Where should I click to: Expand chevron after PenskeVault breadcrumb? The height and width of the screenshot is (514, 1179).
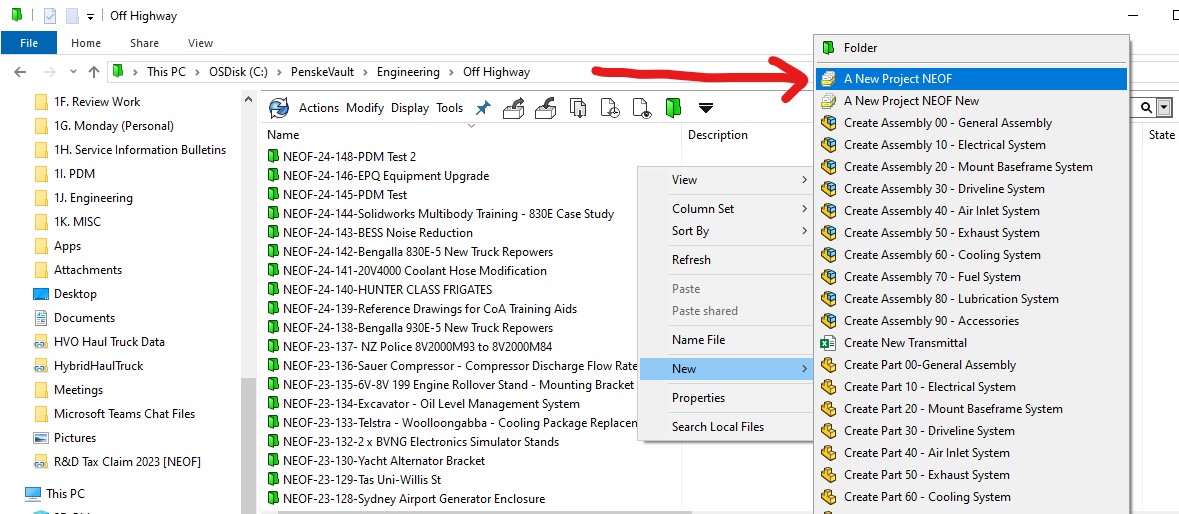pyautogui.click(x=365, y=72)
